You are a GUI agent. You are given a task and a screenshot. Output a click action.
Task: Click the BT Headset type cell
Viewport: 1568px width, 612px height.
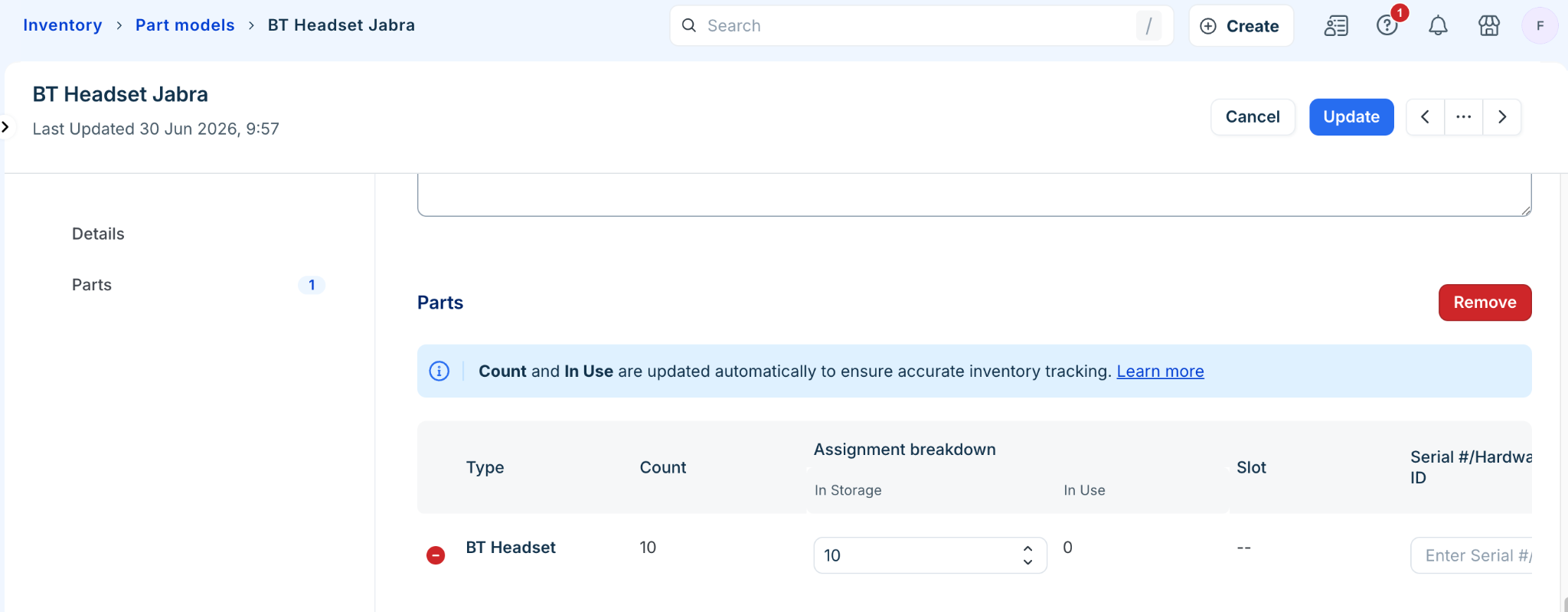(511, 548)
